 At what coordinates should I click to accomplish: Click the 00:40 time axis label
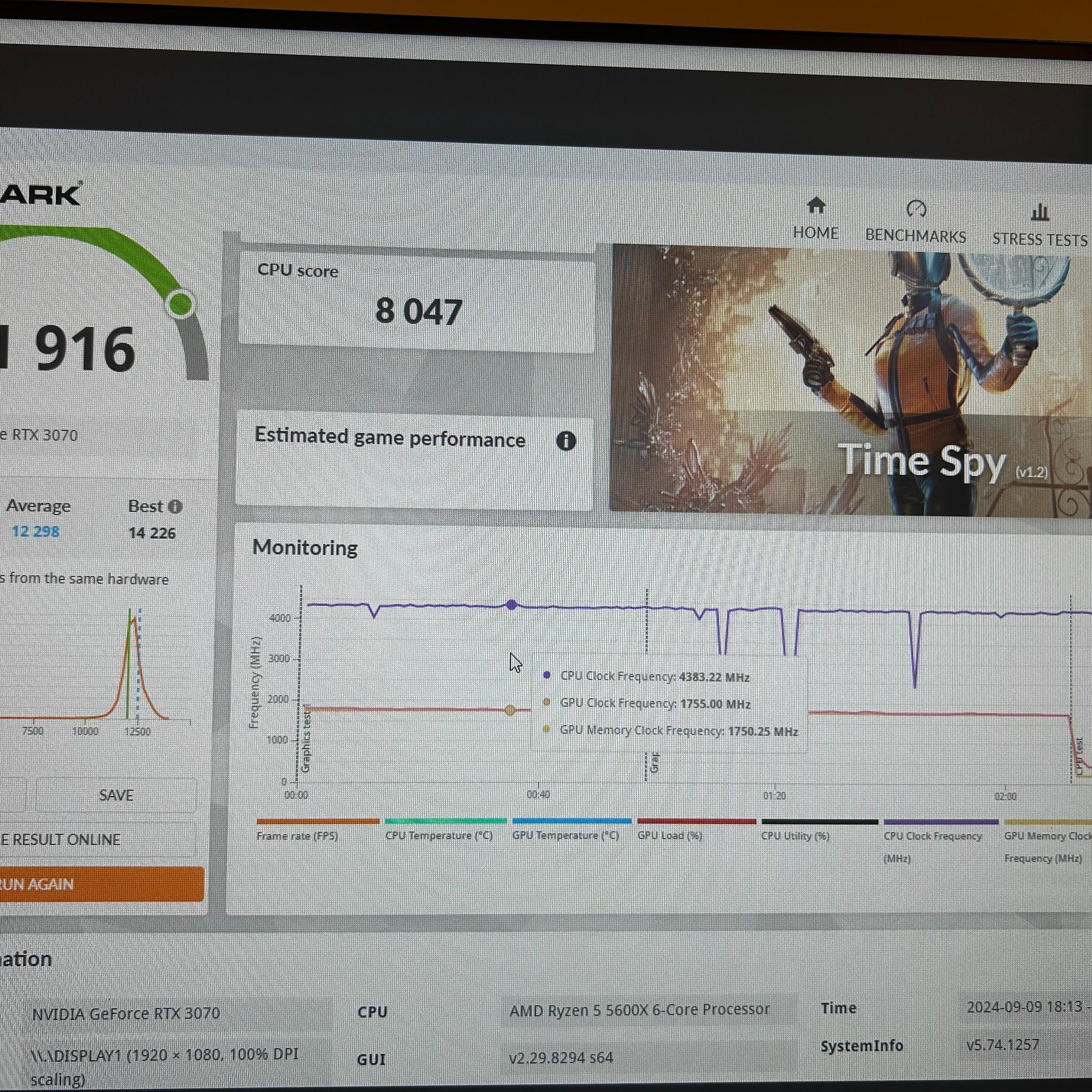click(x=538, y=794)
